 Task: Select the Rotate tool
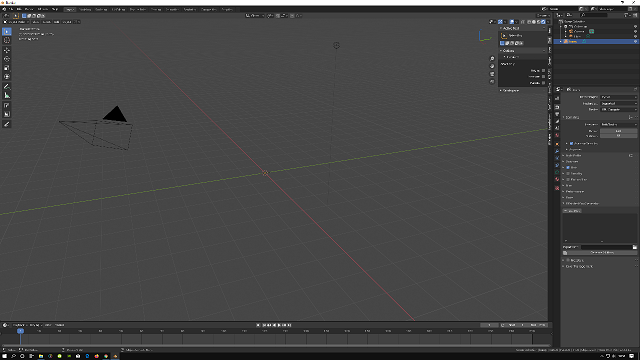click(7, 59)
